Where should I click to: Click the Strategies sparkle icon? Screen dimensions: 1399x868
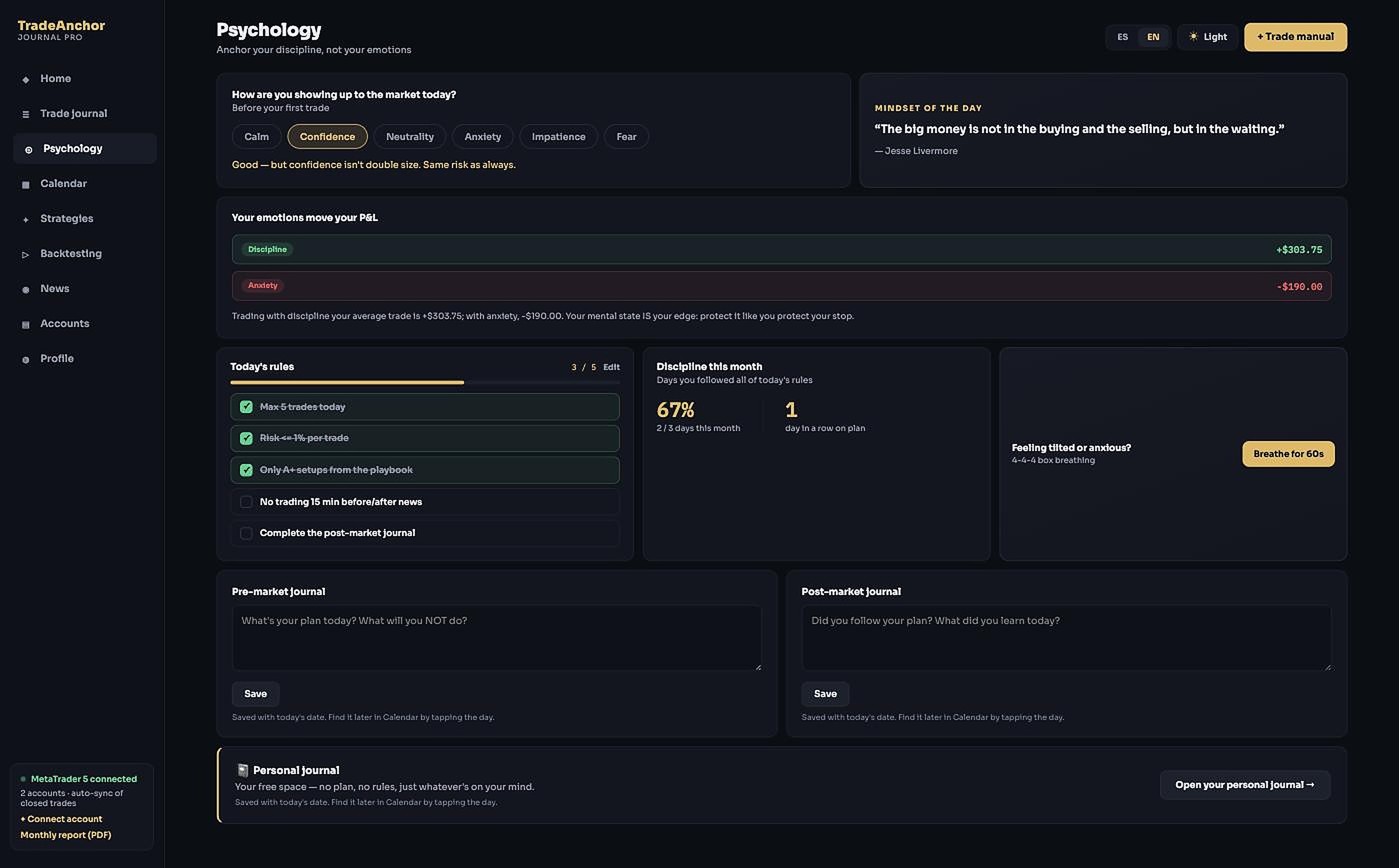(x=25, y=219)
